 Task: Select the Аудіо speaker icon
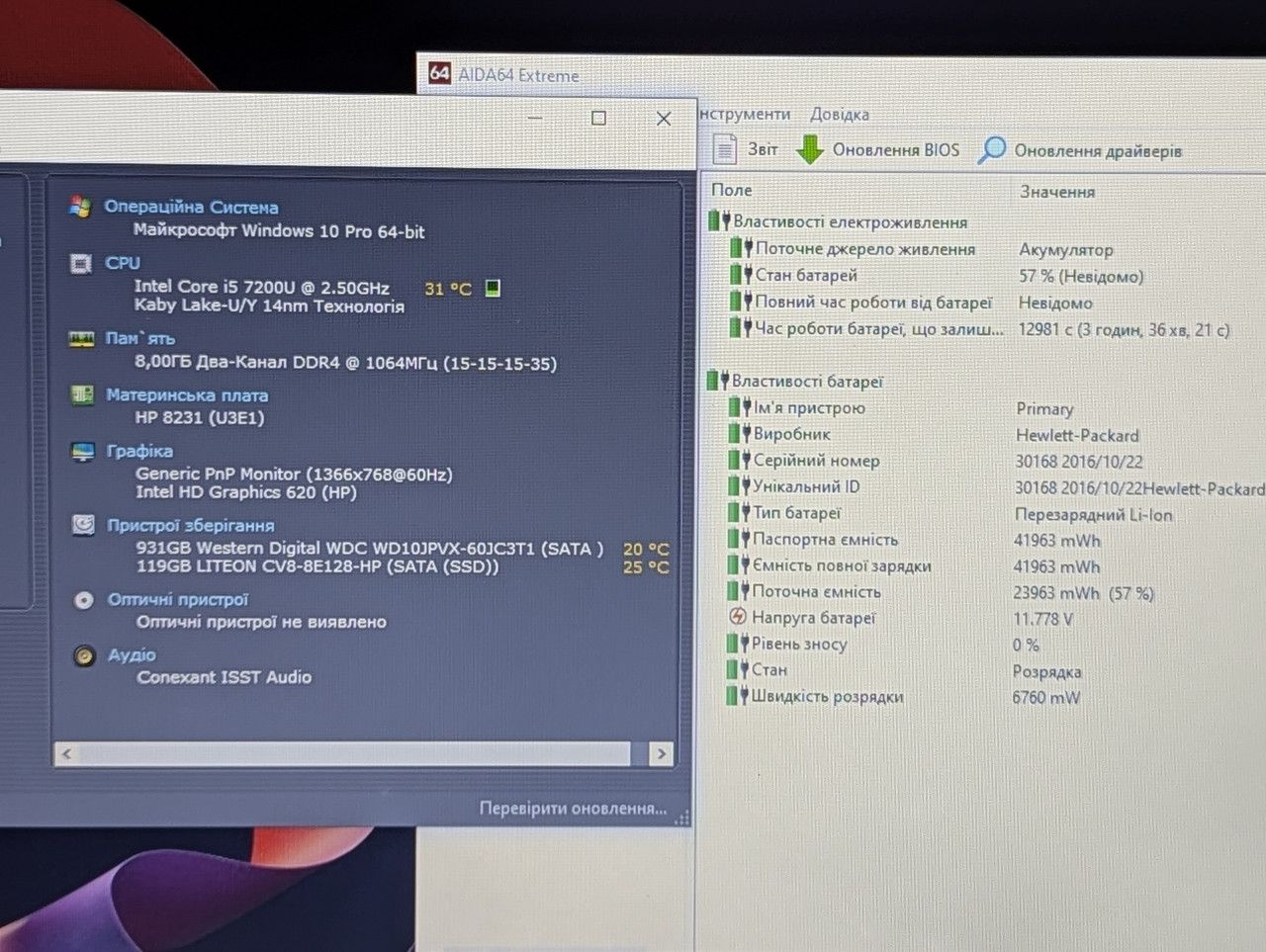pyautogui.click(x=85, y=654)
